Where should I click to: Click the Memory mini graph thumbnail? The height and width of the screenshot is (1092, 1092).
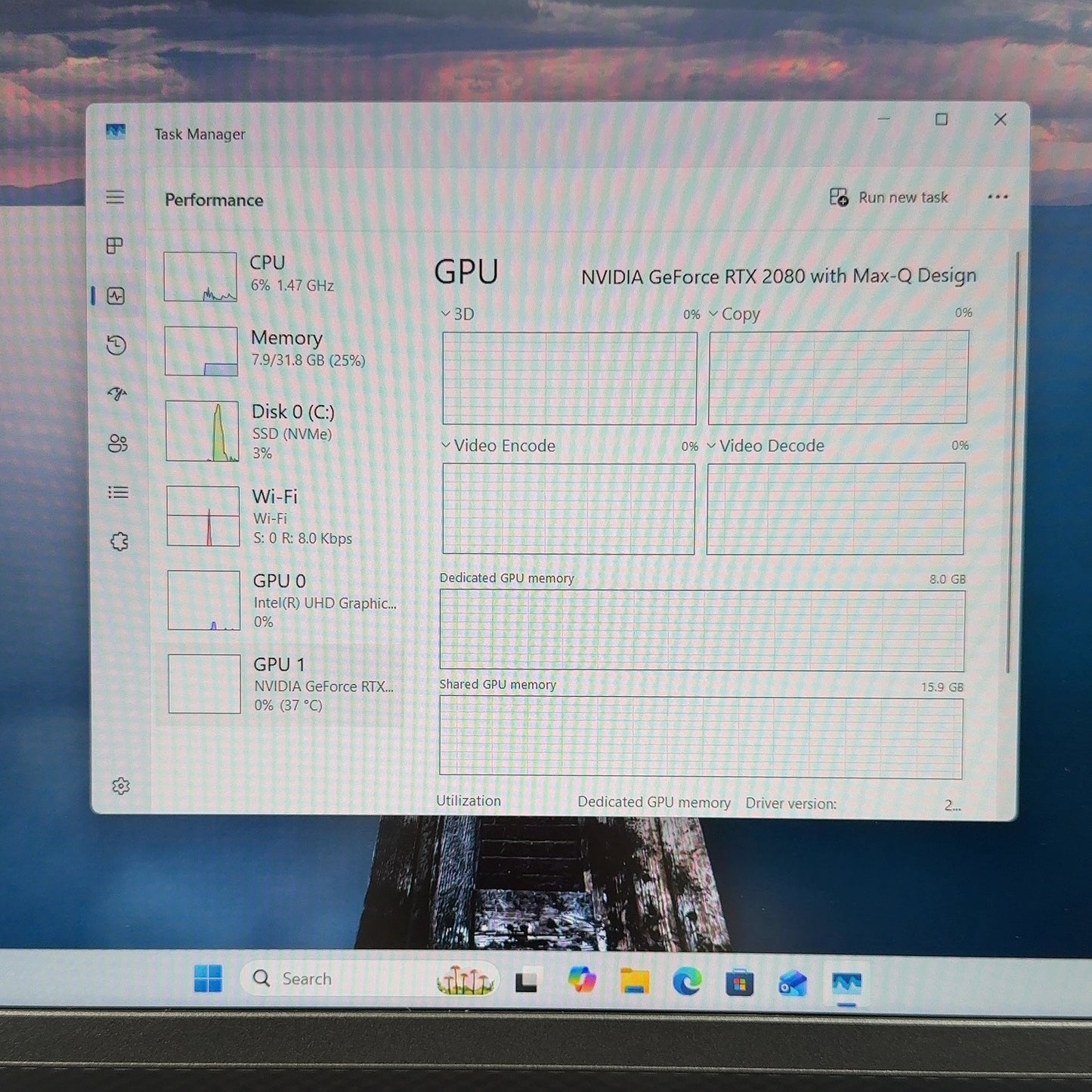[201, 351]
